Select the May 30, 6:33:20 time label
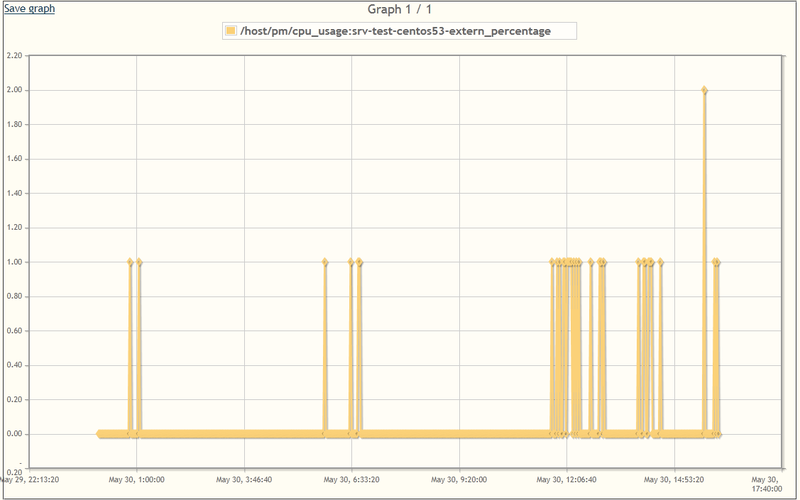This screenshot has height=500, width=800. [x=352, y=479]
